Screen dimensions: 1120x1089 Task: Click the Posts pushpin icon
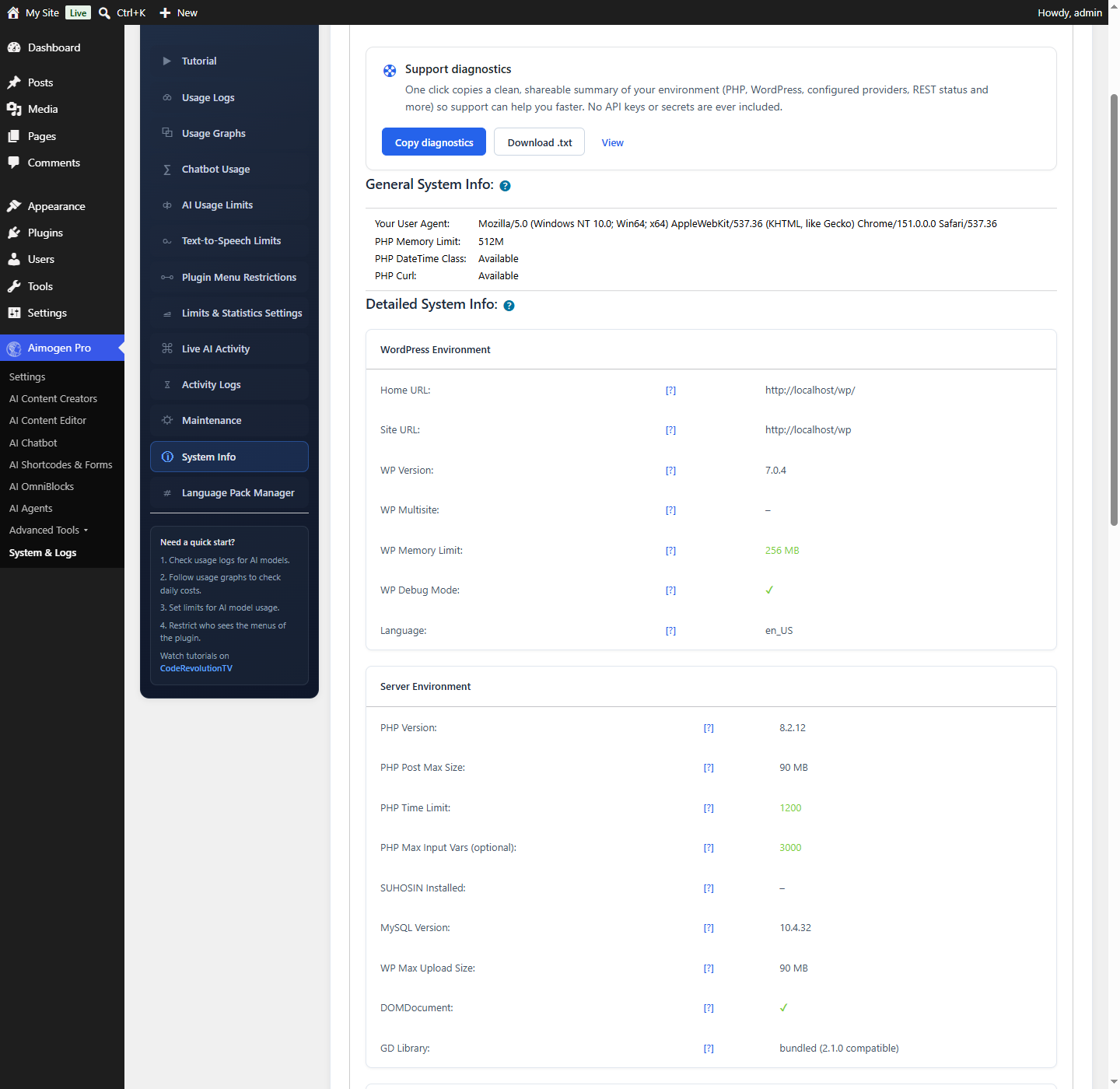point(14,82)
